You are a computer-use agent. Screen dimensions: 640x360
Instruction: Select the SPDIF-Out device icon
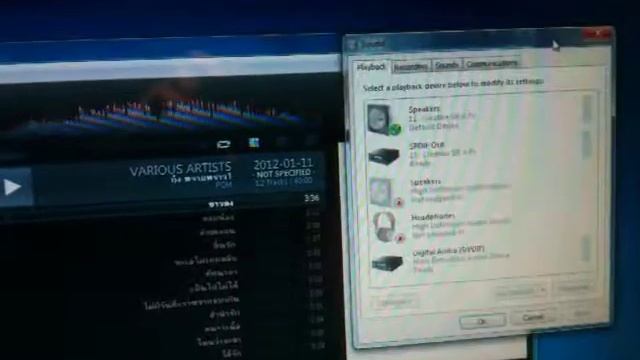coord(384,156)
